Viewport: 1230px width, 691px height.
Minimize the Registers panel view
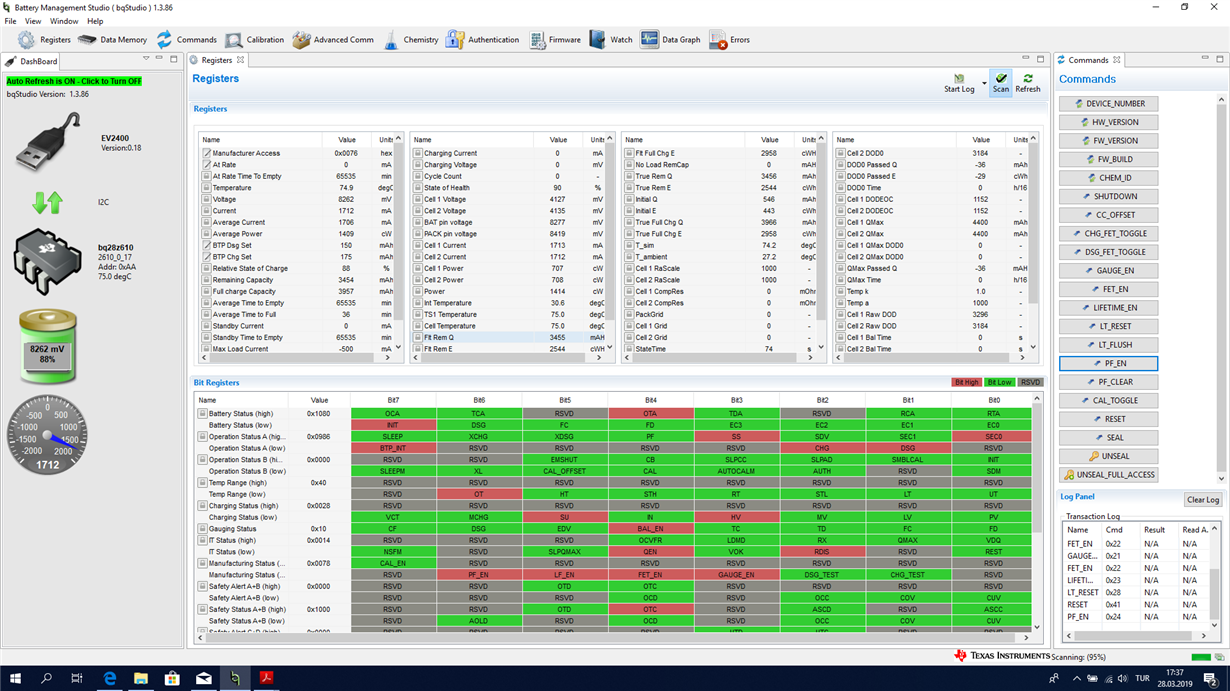coord(1026,59)
